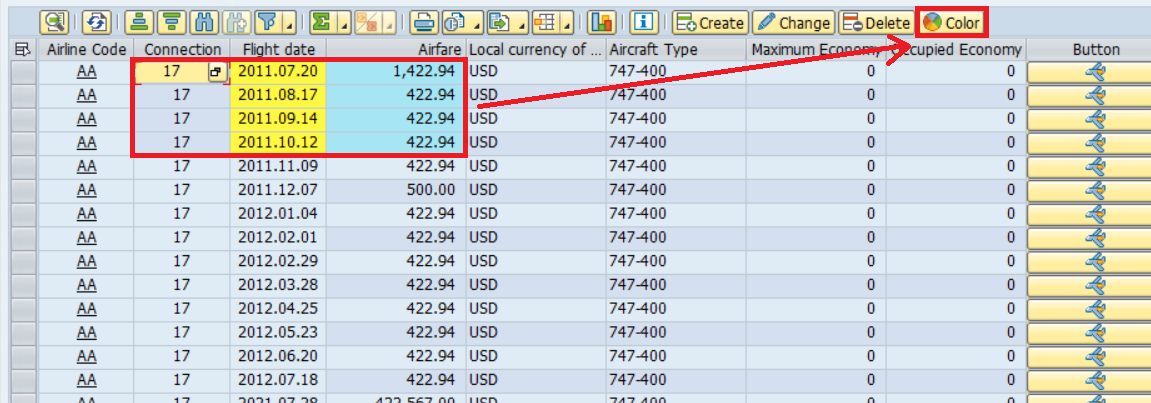Select the row selector for flight 2012.04.25
The image size is (1151, 403).
(x=24, y=308)
